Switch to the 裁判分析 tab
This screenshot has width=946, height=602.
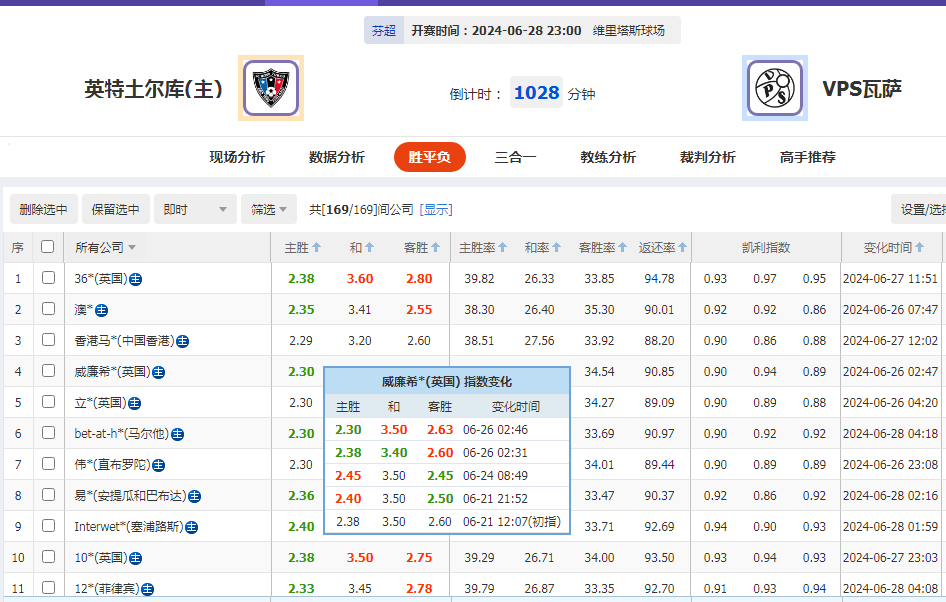[706, 157]
